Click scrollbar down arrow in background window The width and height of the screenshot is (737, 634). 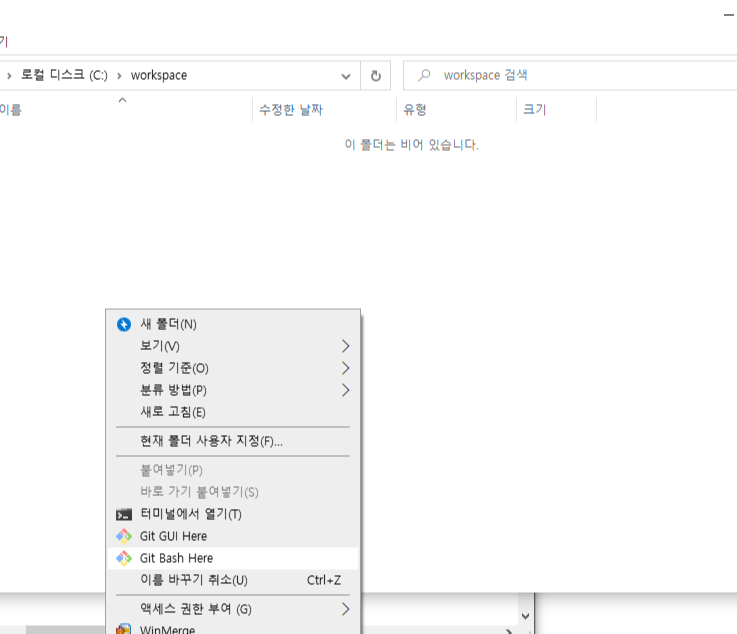[525, 616]
